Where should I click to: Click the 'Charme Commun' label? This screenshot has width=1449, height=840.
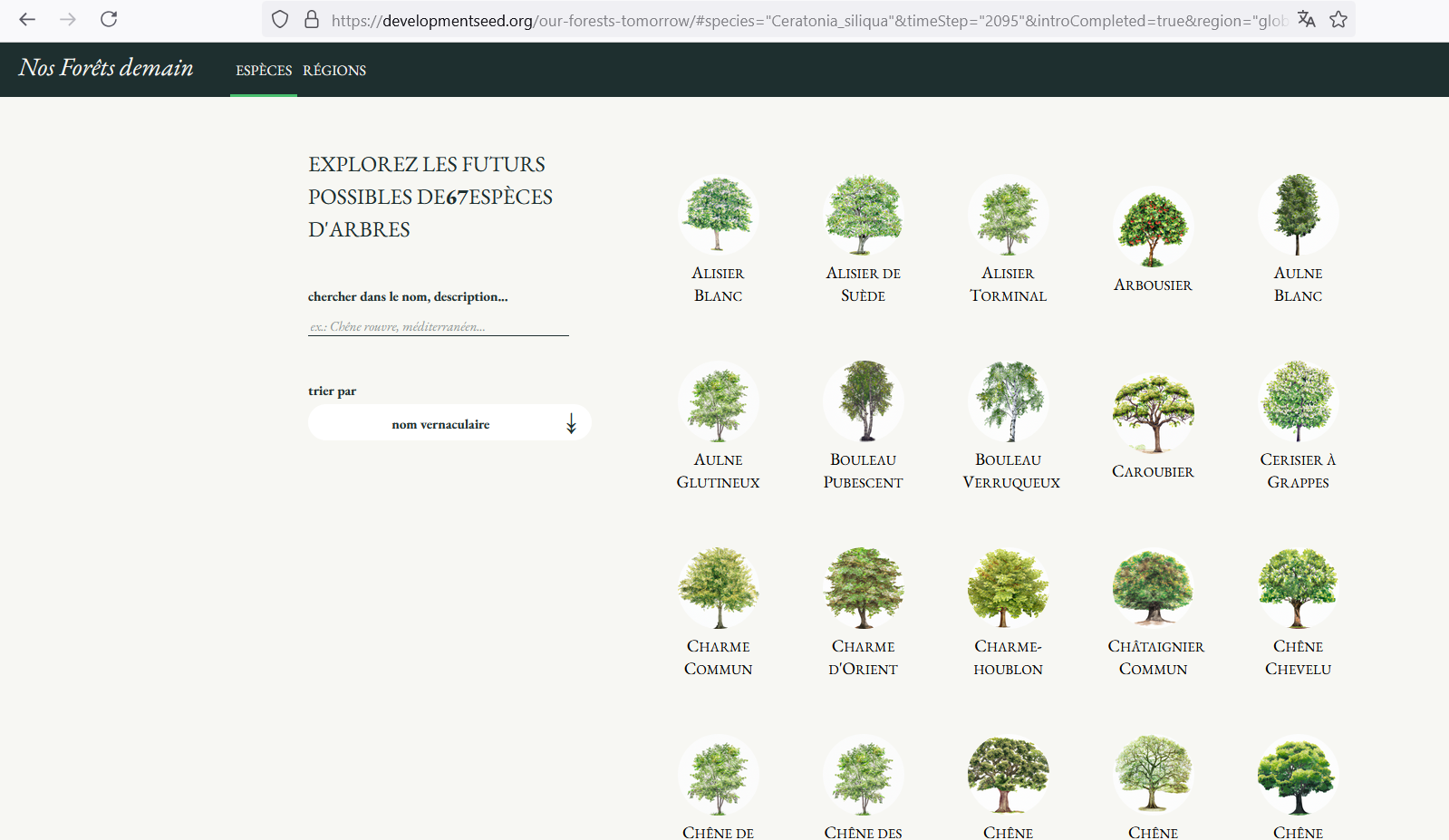click(x=719, y=658)
